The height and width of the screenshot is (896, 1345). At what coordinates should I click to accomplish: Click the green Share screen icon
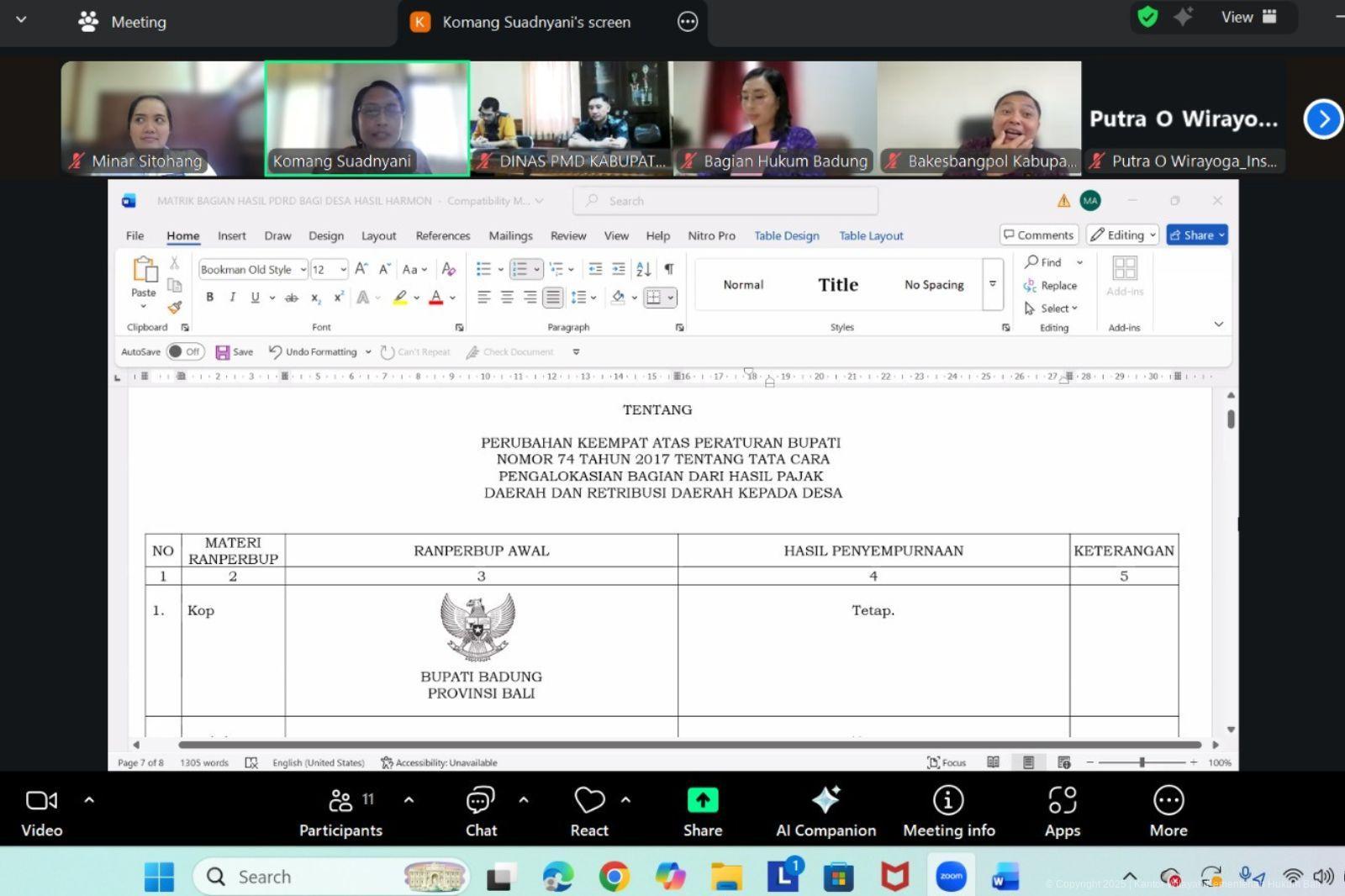[x=702, y=801]
